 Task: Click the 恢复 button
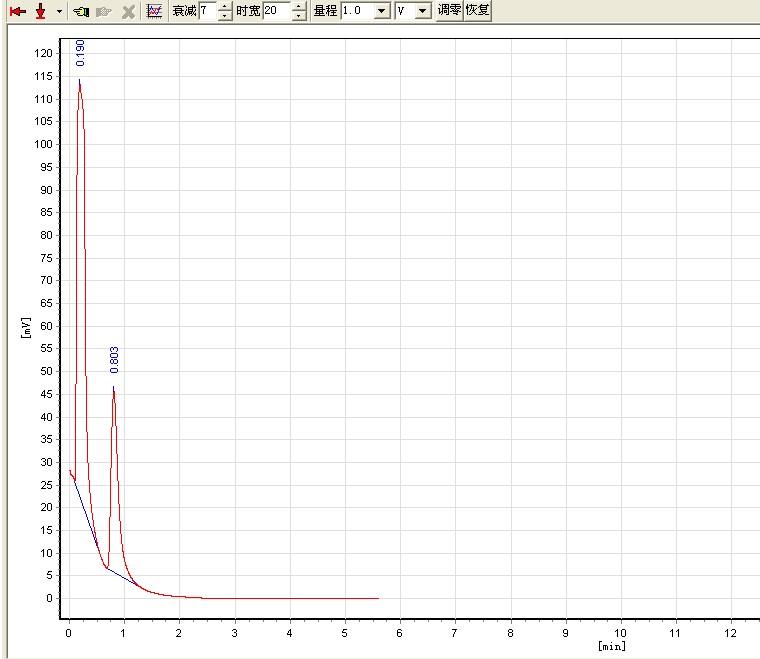pyautogui.click(x=477, y=10)
